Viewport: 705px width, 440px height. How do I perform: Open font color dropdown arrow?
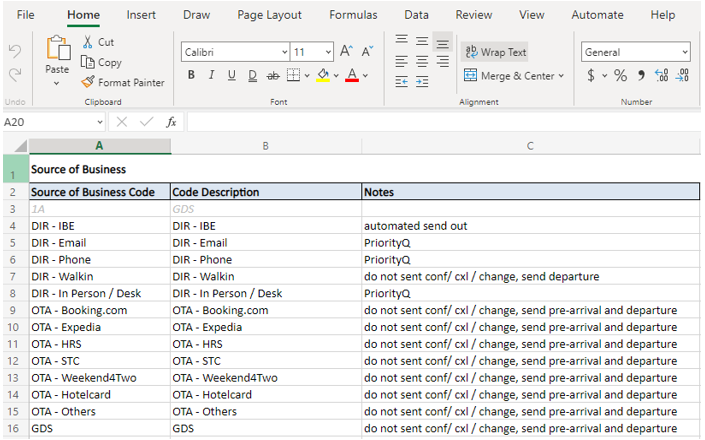click(x=366, y=76)
